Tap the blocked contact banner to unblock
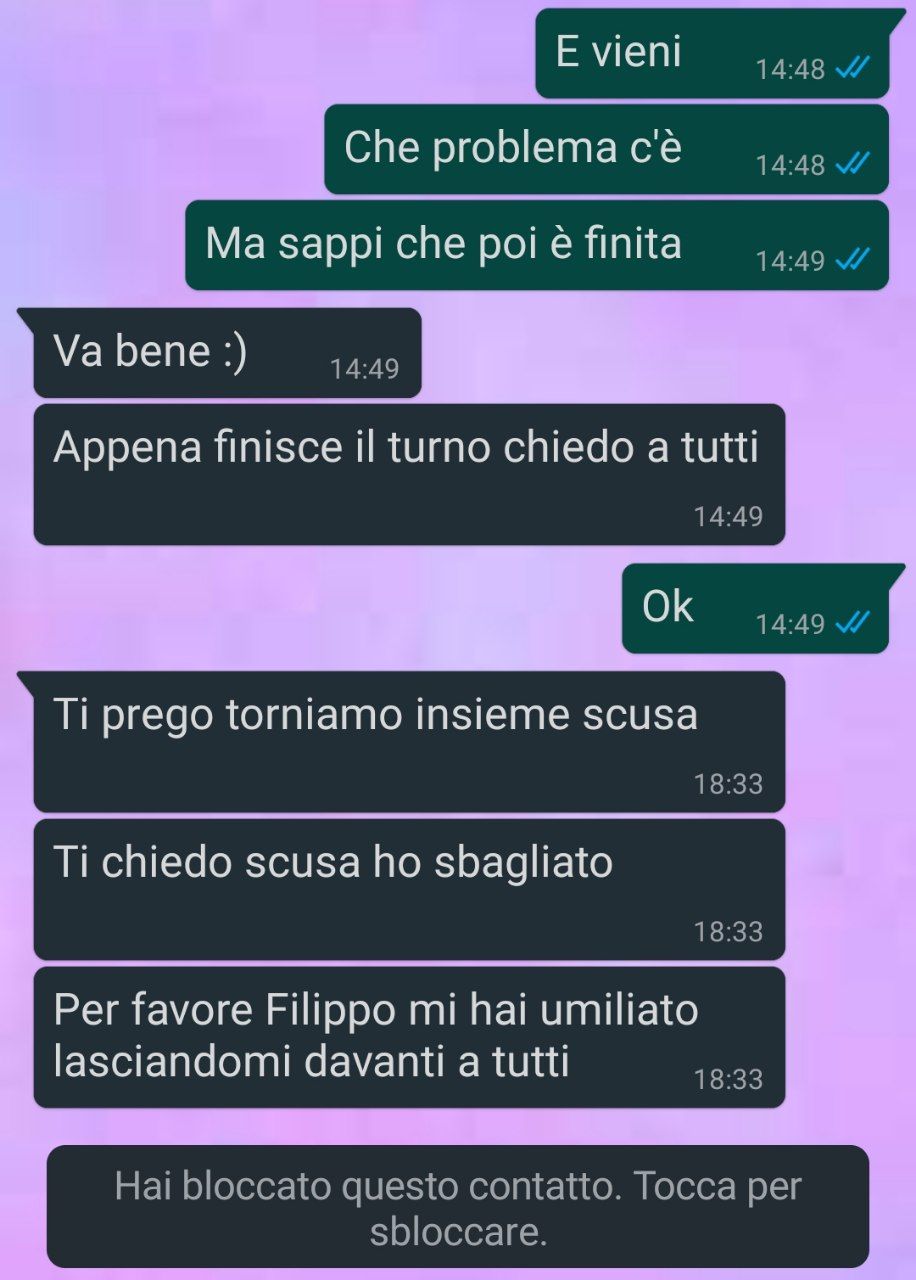This screenshot has width=916, height=1280. tap(458, 1206)
